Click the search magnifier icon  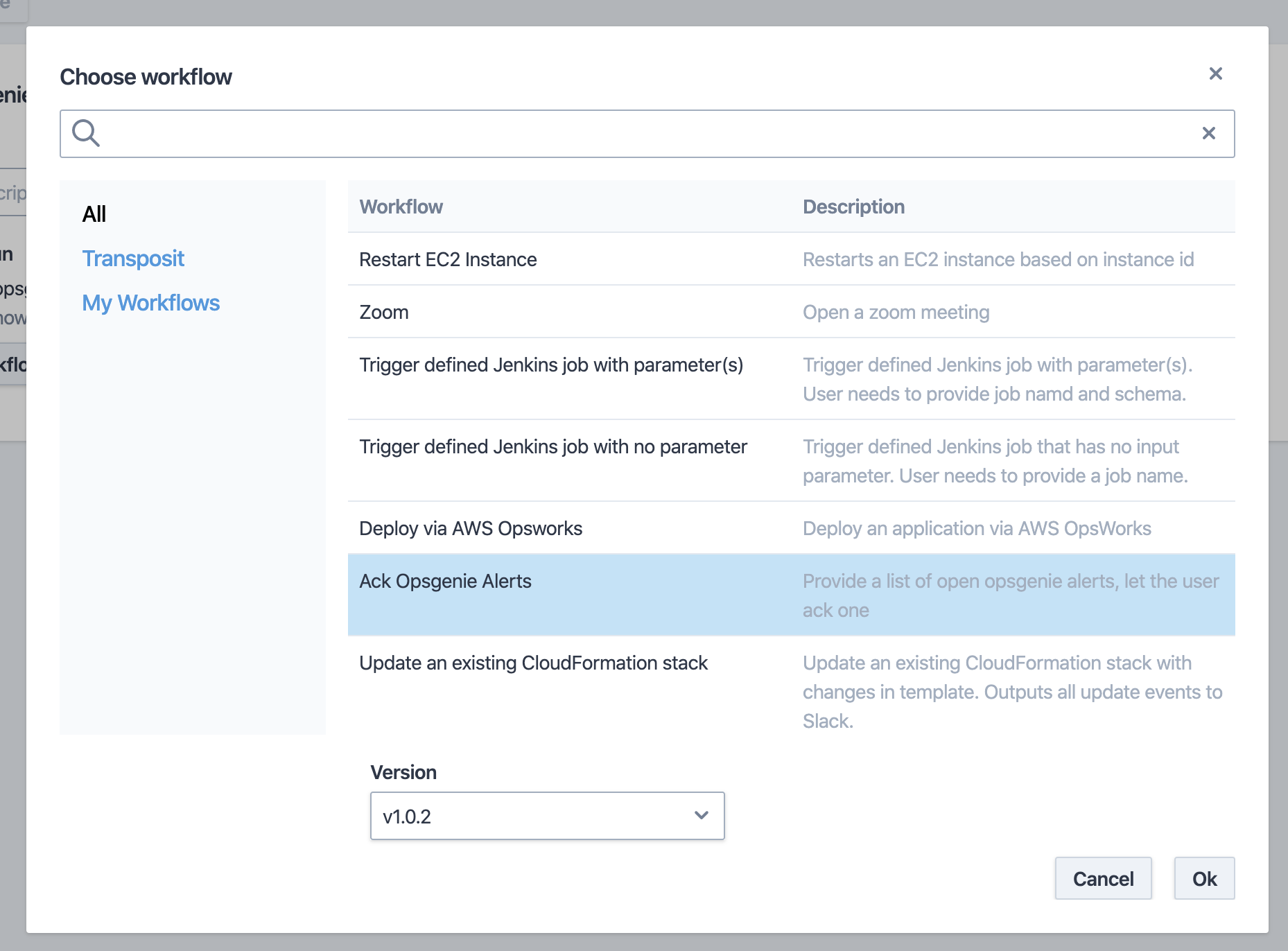tap(86, 133)
